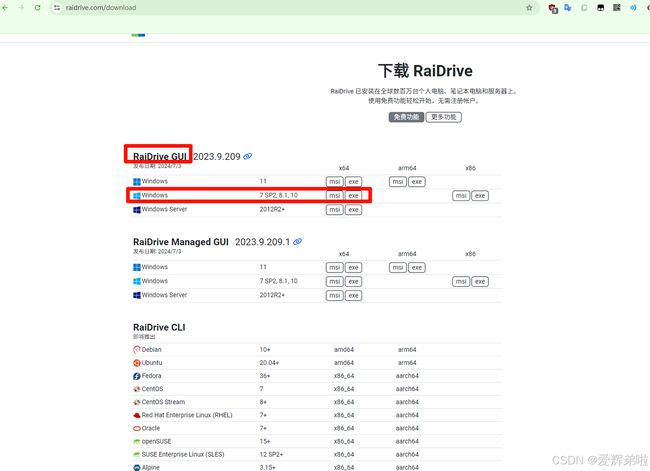
Task: Click the browser forward arrow
Action: point(21,7)
